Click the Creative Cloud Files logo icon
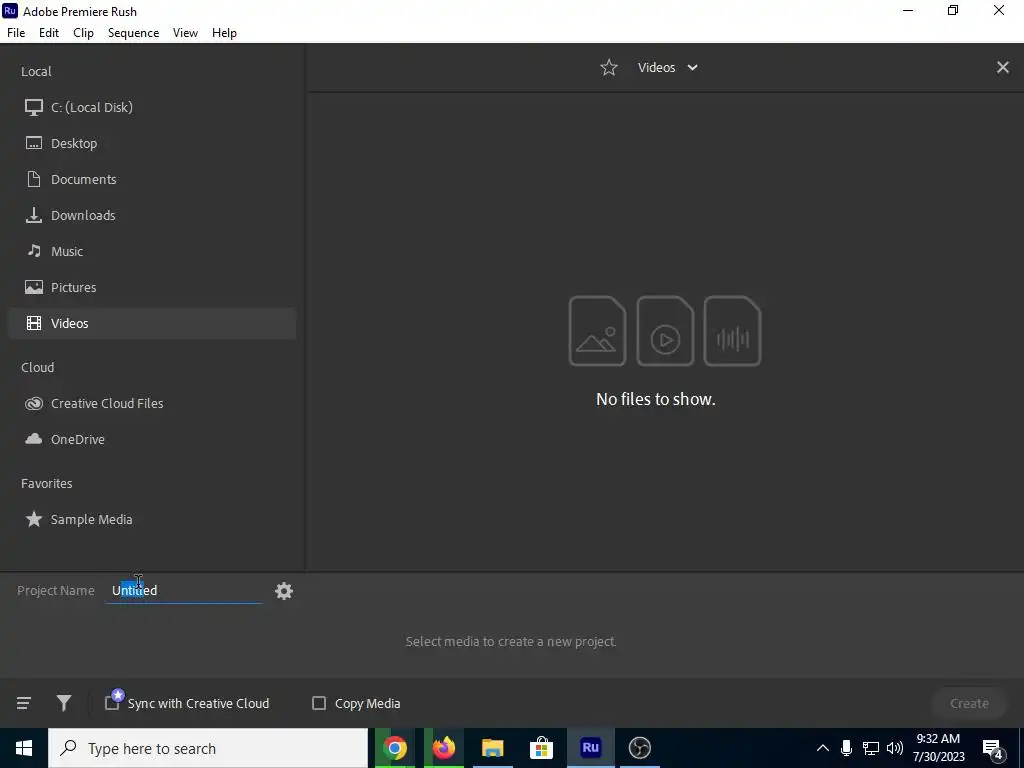The width and height of the screenshot is (1024, 768). (x=33, y=404)
